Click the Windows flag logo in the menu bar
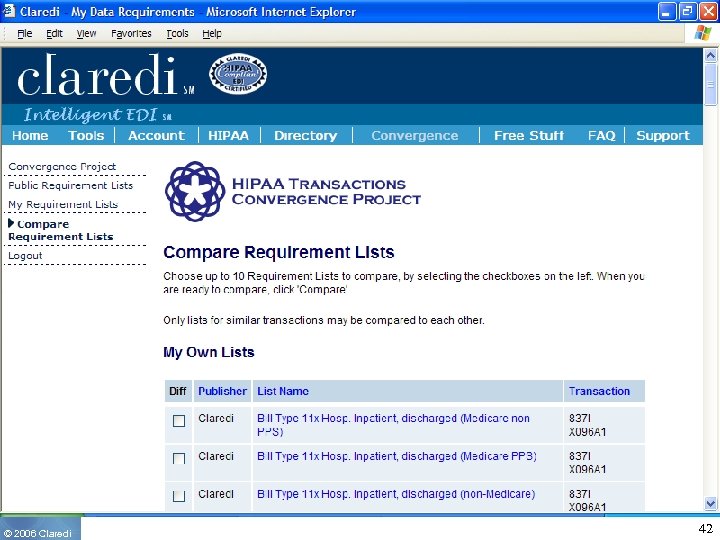Image resolution: width=720 pixels, height=540 pixels. click(703, 33)
